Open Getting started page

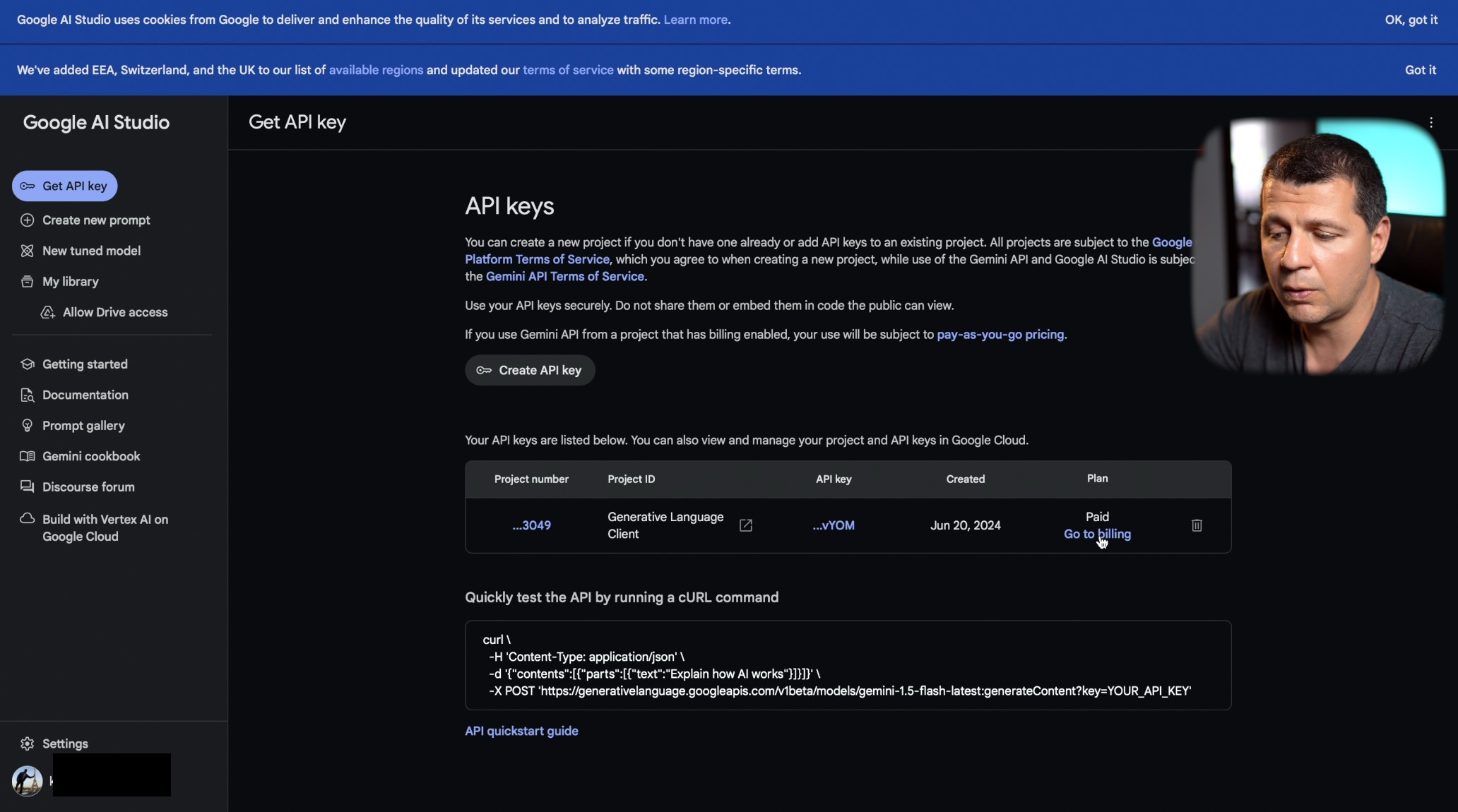click(85, 364)
